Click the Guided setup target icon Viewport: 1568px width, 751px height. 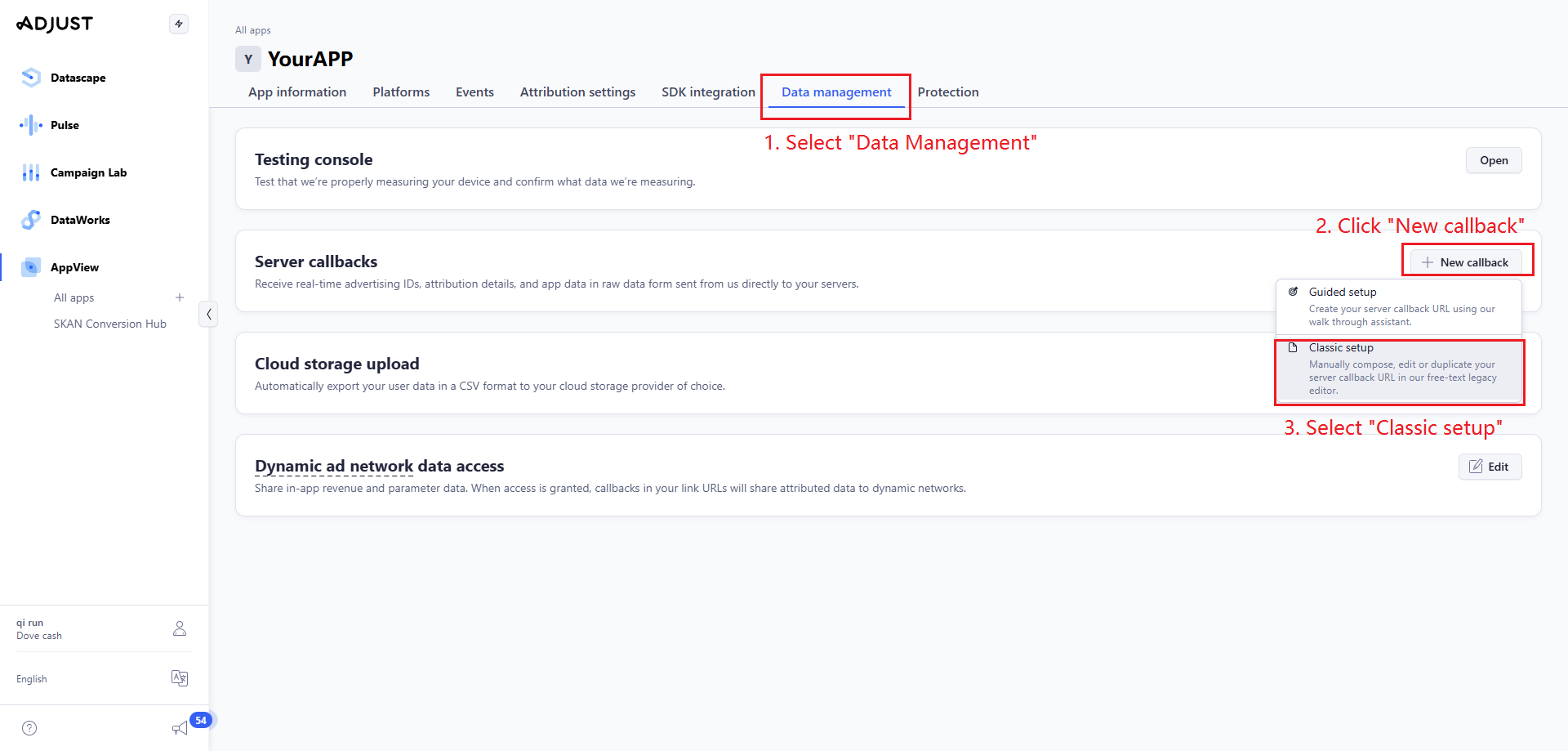1294,292
